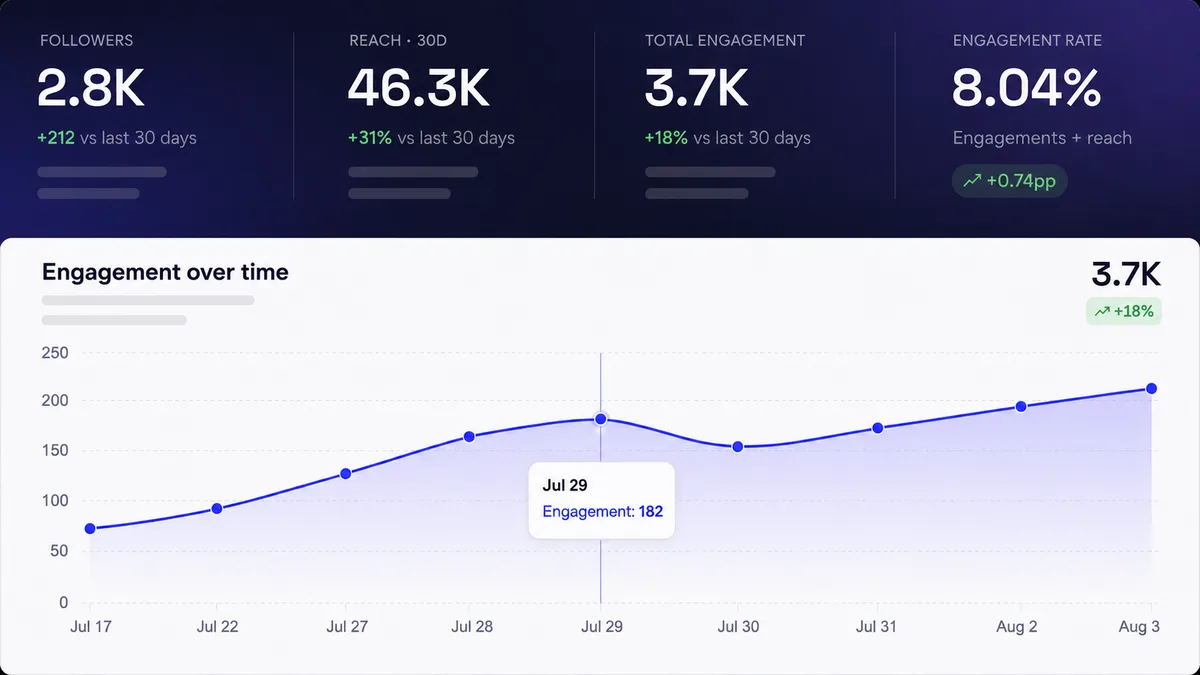Screen dimensions: 1200x675
Task: Click the 'Jul 17' x-axis label
Action: [x=90, y=627]
